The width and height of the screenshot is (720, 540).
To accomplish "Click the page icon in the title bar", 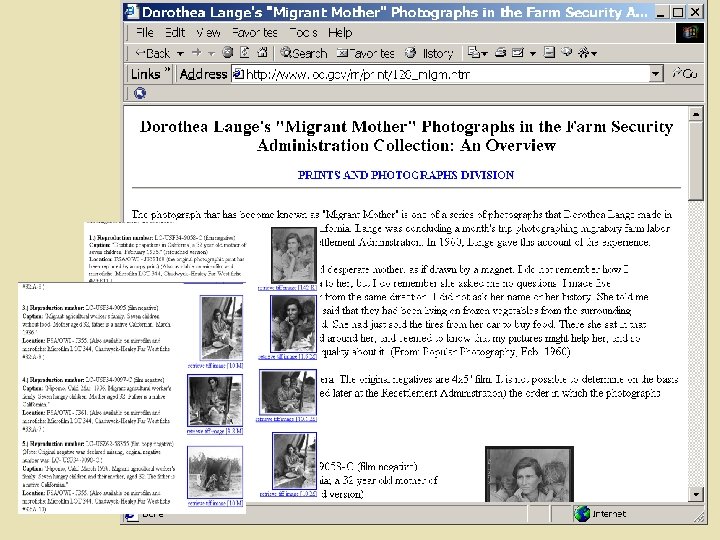I will [x=132, y=11].
